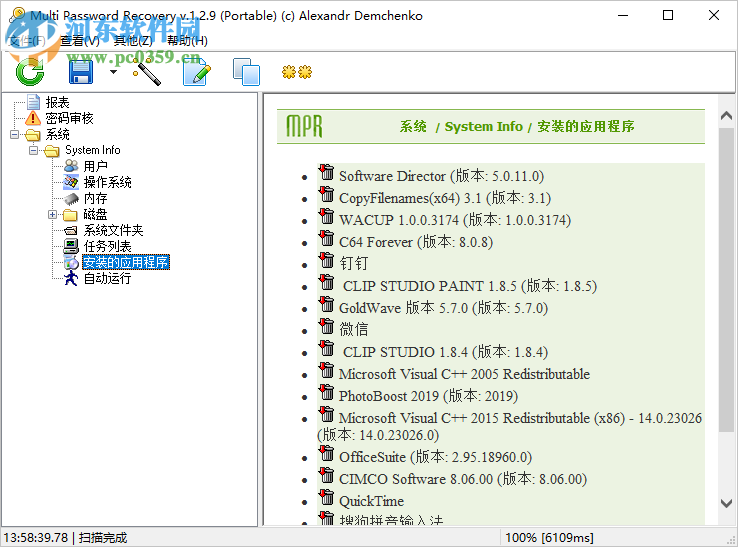Image resolution: width=738 pixels, height=547 pixels.
Task: Click the scroll down arrow of content pane
Action: (x=726, y=503)
